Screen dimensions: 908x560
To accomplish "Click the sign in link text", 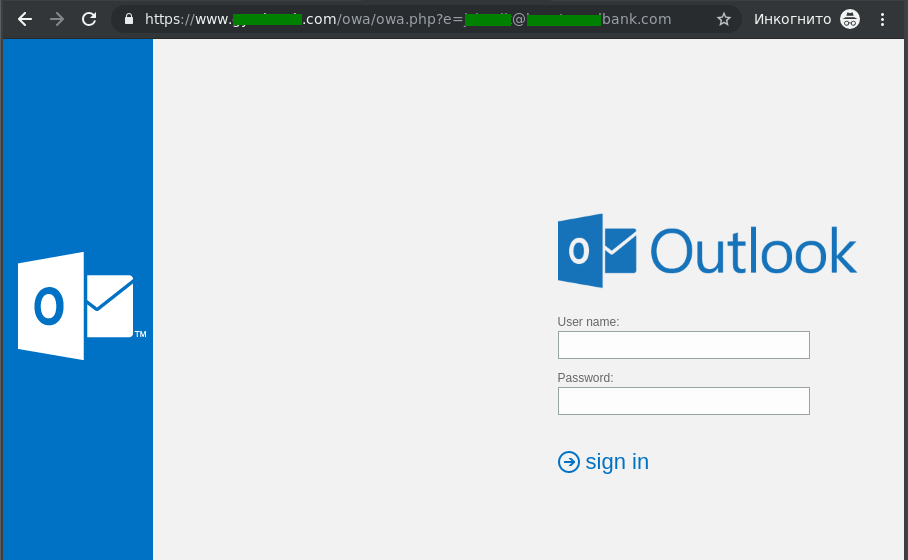I will click(x=617, y=462).
